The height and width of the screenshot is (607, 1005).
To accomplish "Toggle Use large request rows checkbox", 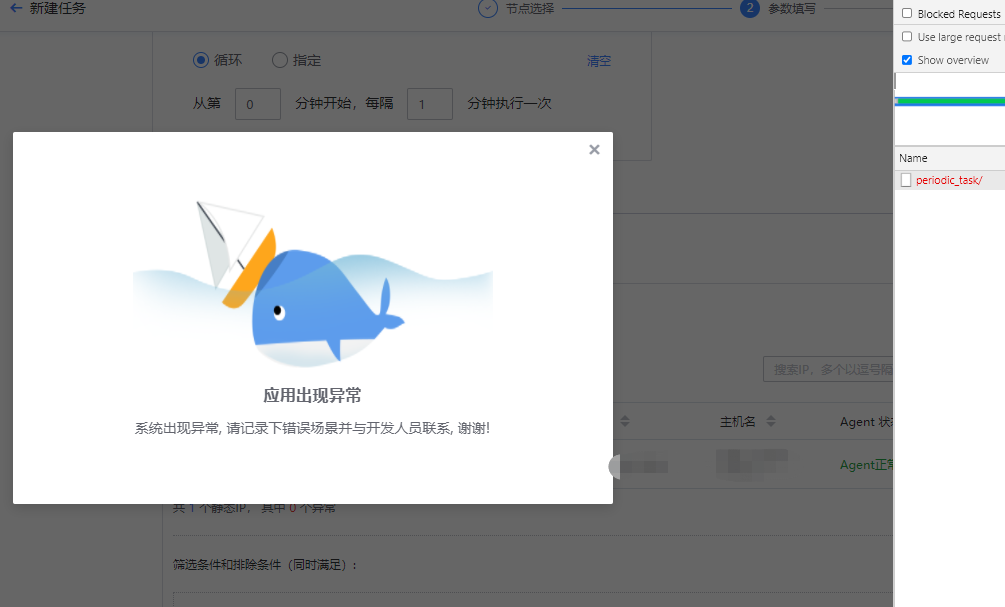I will 907,37.
